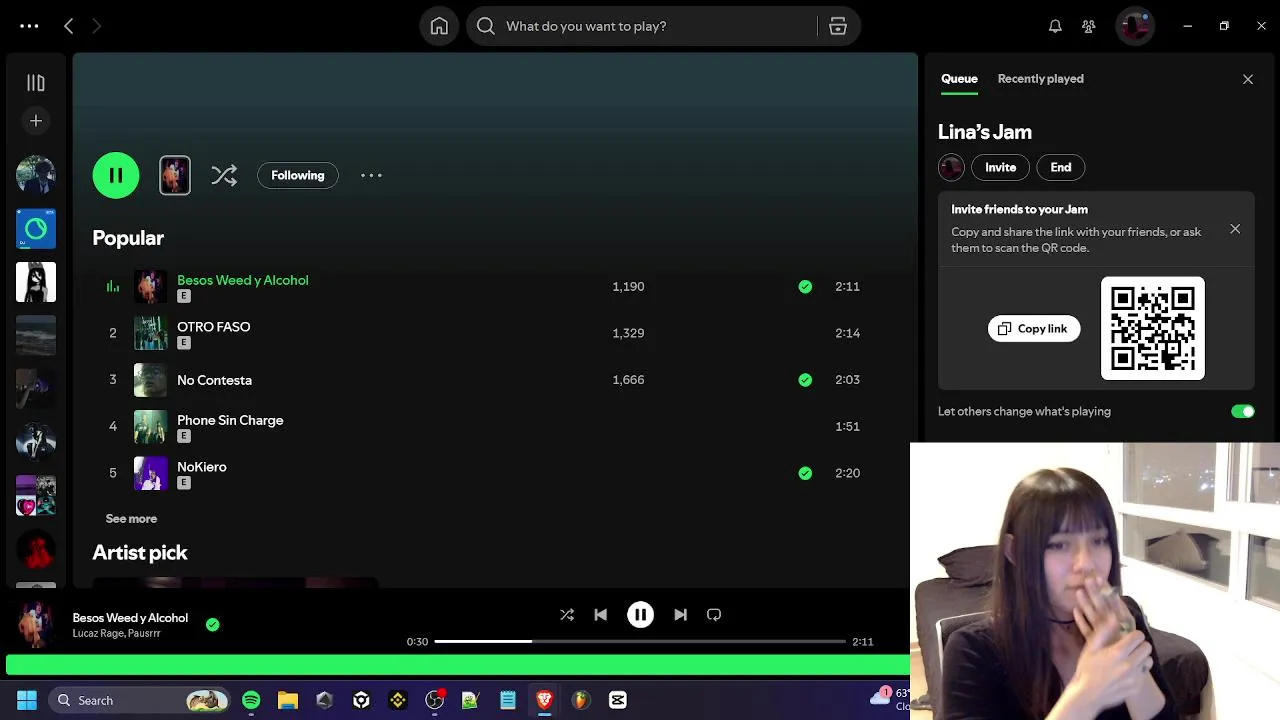1280x720 pixels.
Task: Click the Following button
Action: pyautogui.click(x=298, y=175)
